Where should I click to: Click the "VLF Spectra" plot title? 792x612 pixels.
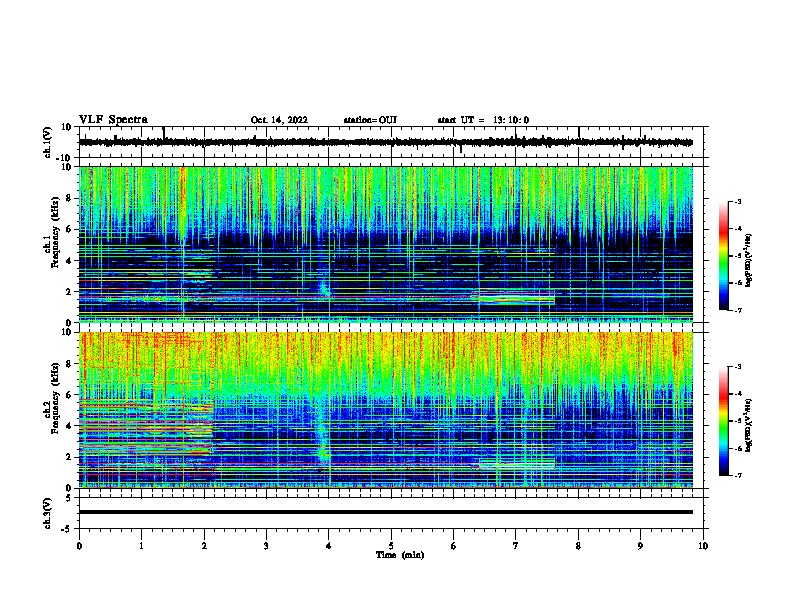pos(113,120)
